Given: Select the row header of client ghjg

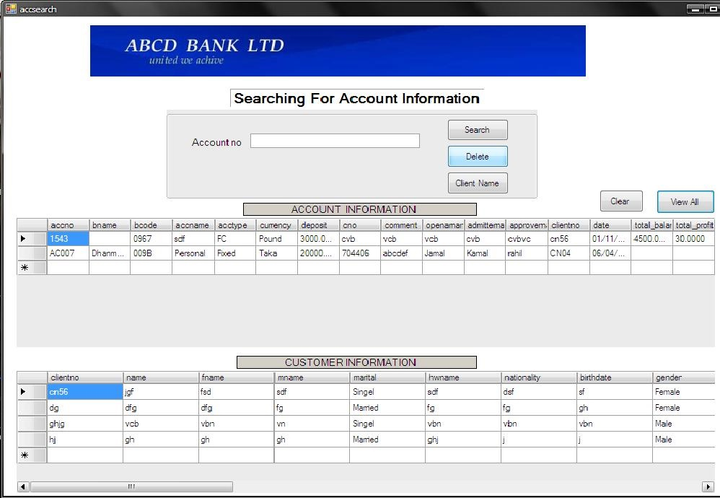Looking at the screenshot, I should [32, 424].
